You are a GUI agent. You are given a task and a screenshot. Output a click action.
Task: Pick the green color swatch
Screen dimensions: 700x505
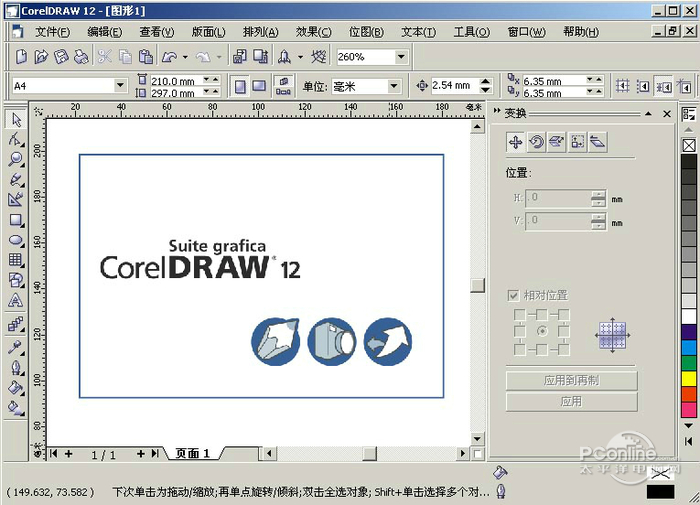point(689,363)
